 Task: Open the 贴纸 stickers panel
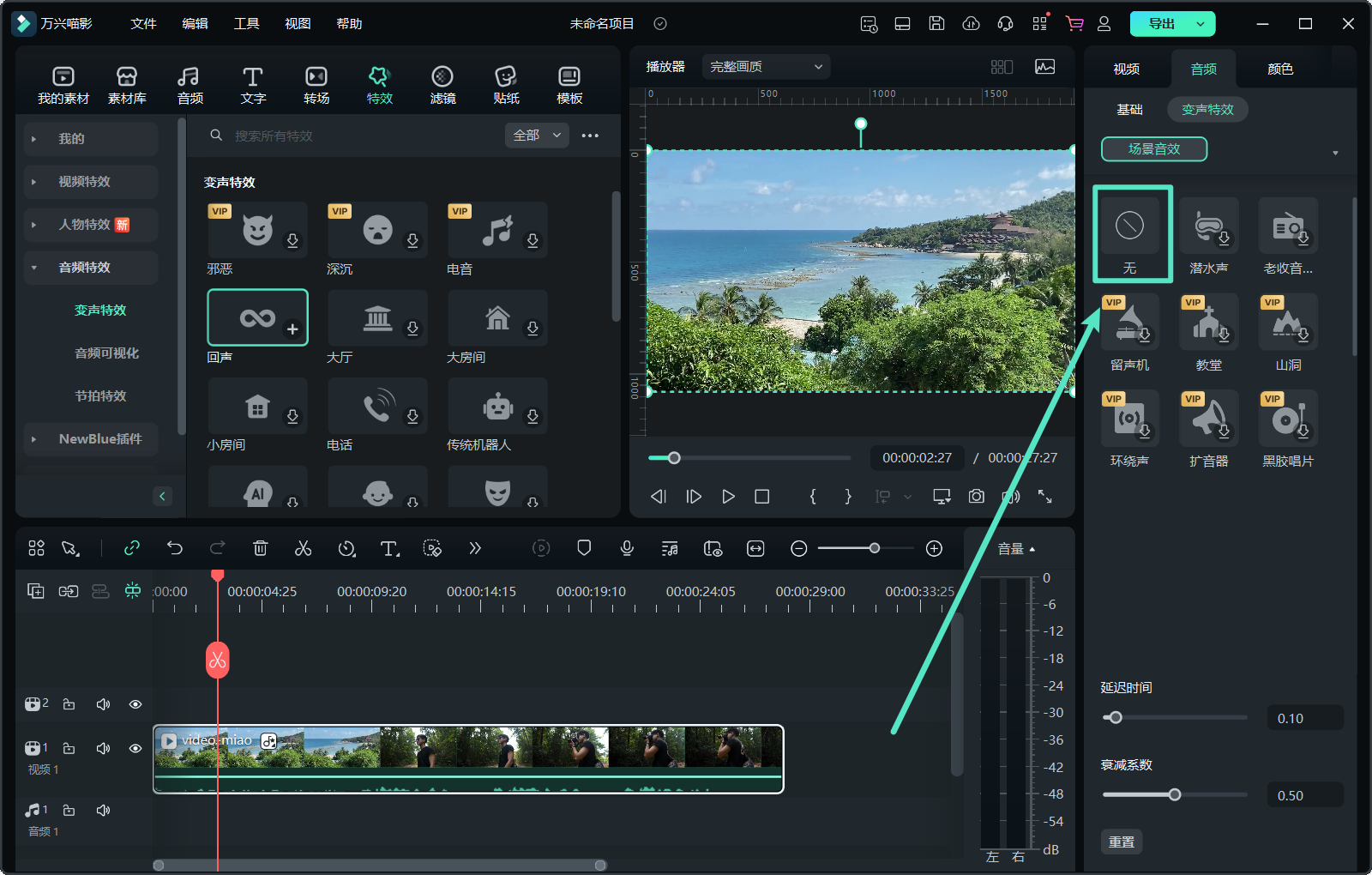[506, 85]
